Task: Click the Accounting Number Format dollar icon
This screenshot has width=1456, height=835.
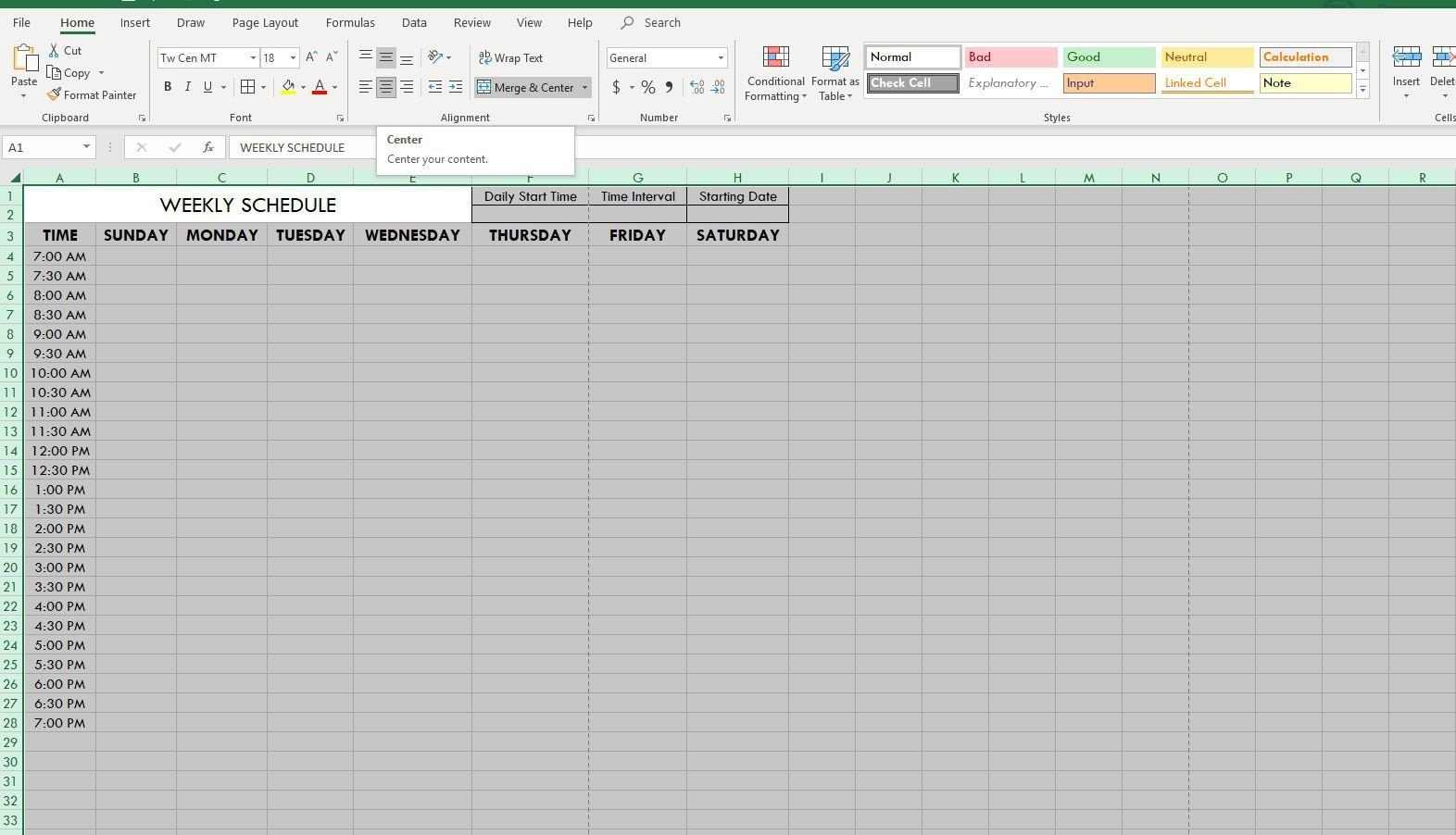Action: click(616, 87)
